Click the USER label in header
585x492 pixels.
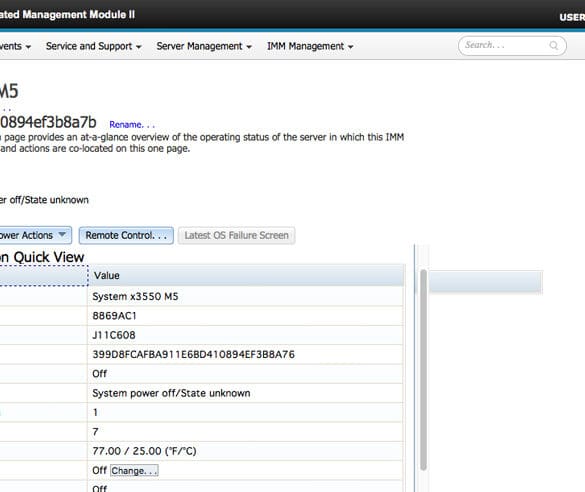(572, 17)
